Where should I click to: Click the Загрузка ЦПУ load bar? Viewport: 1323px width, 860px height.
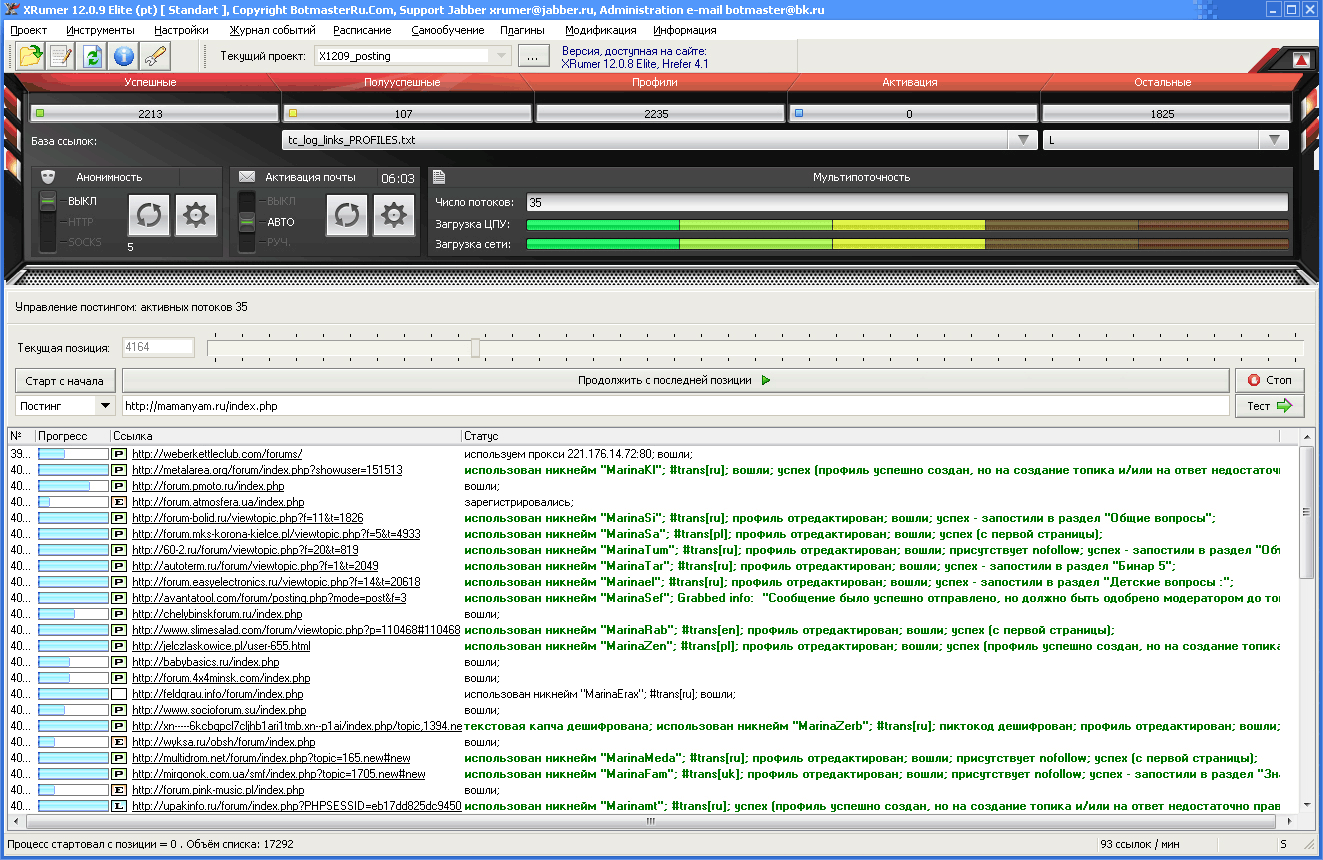(x=907, y=224)
